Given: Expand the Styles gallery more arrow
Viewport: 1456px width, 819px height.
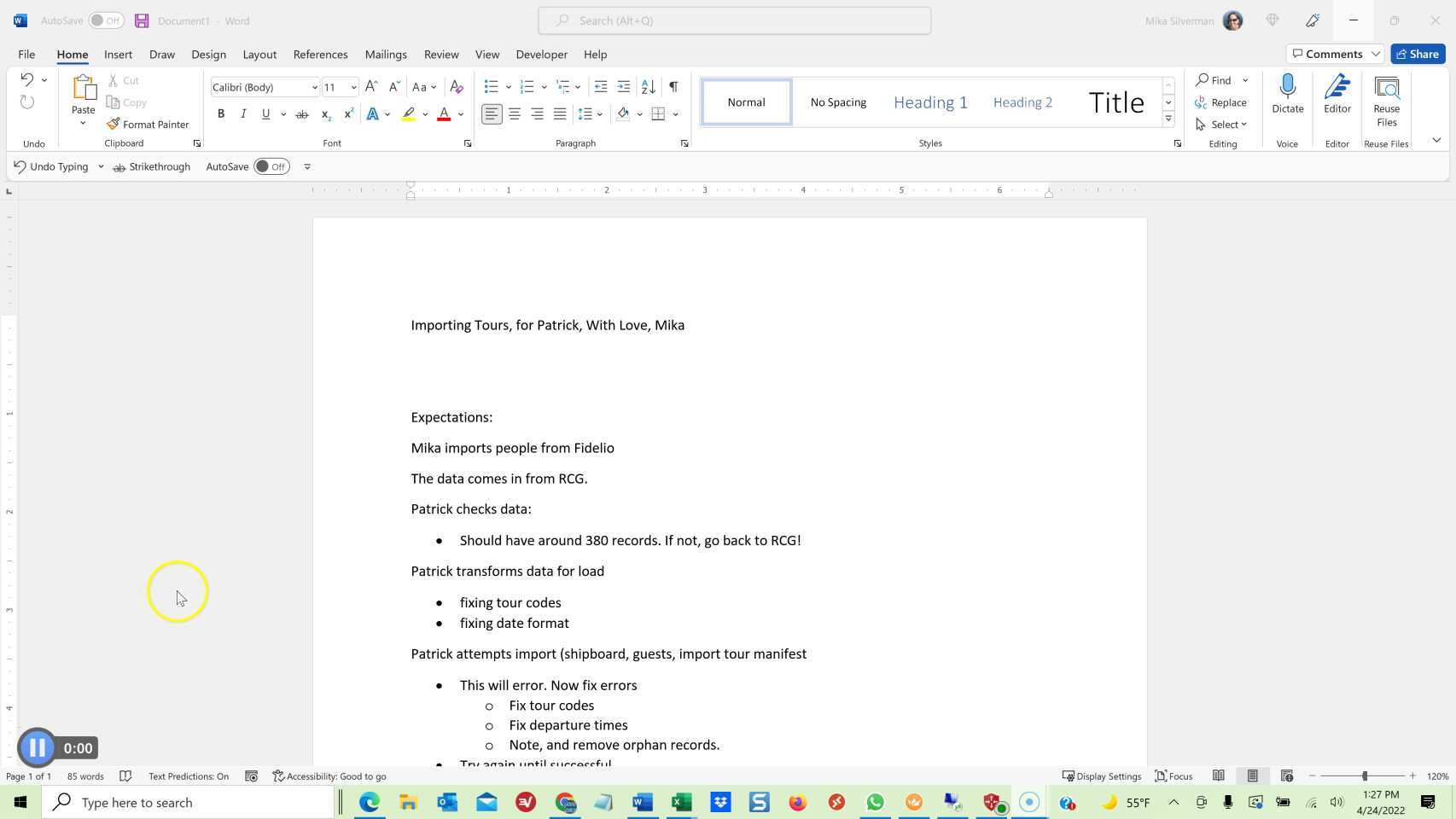Looking at the screenshot, I should [1168, 119].
